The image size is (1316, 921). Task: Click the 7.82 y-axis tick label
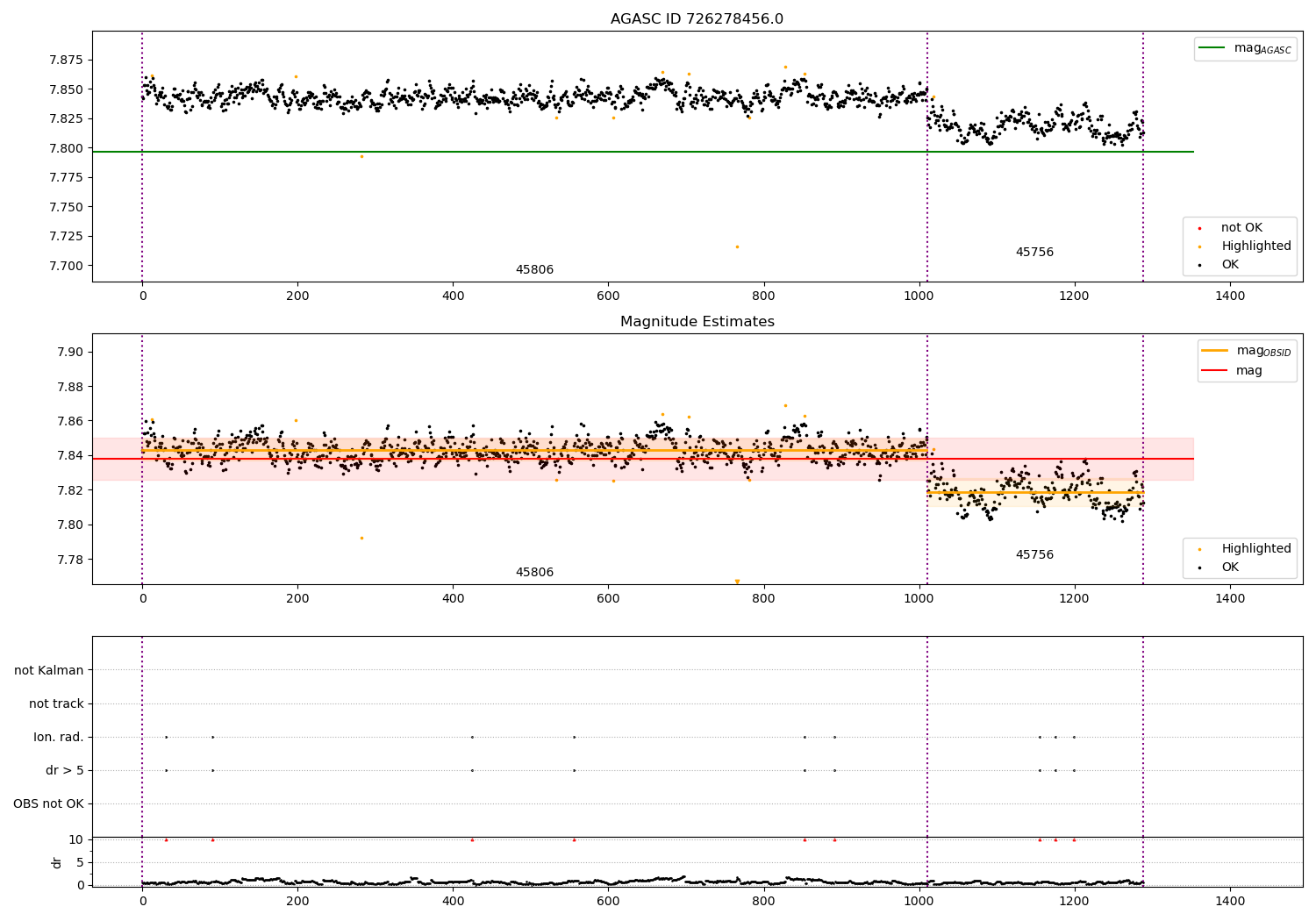pos(70,490)
